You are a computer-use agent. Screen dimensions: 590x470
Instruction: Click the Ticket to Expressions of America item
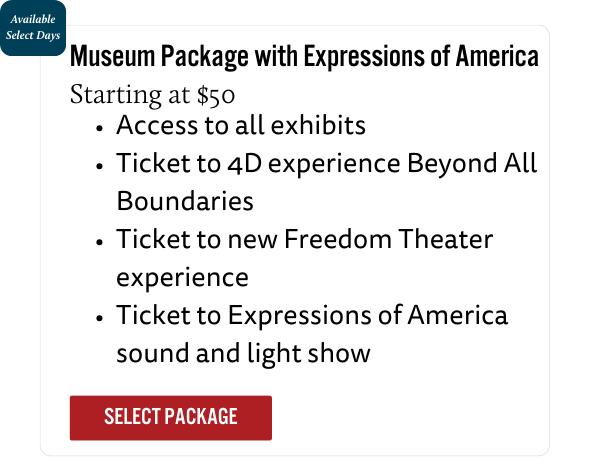[x=312, y=315]
